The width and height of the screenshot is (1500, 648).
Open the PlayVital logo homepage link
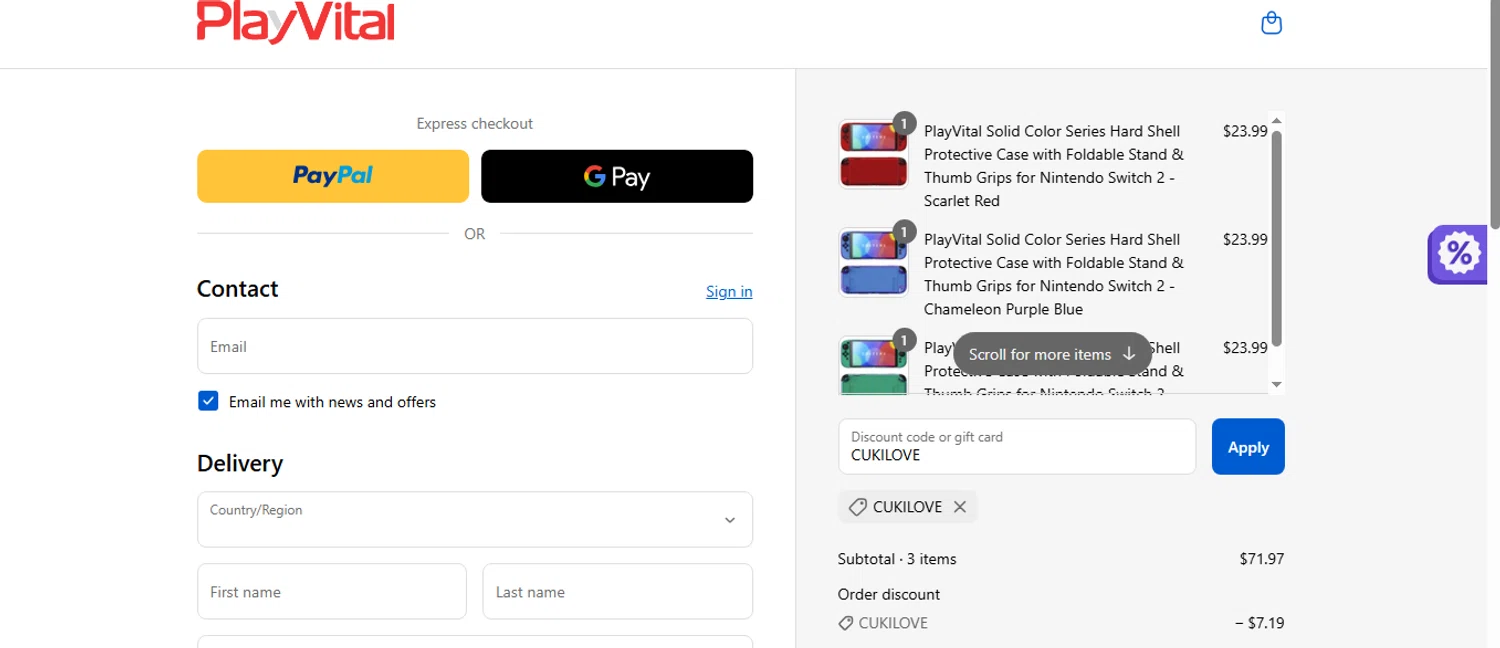[x=296, y=22]
